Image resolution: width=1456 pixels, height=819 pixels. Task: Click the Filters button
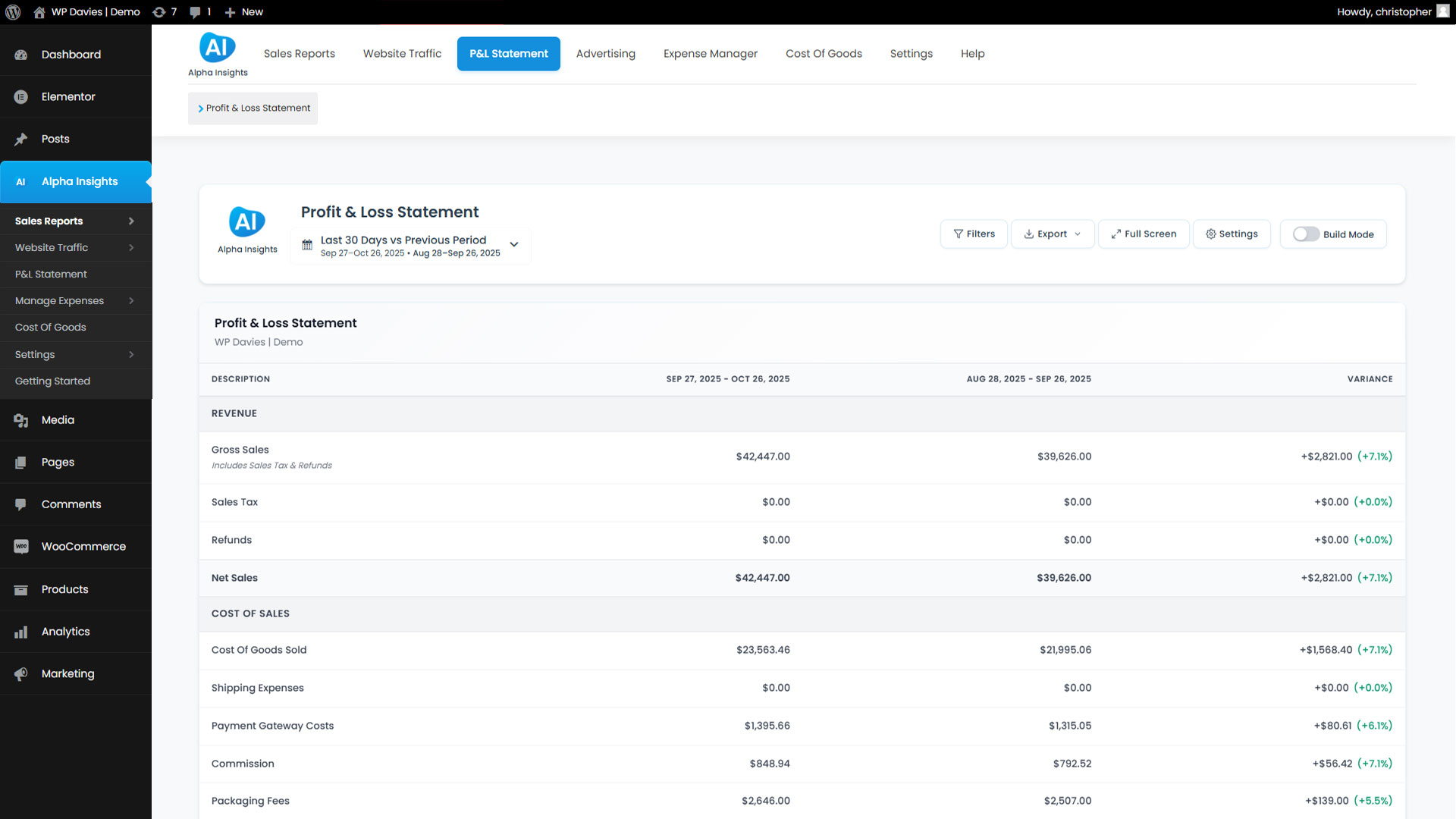coord(974,234)
